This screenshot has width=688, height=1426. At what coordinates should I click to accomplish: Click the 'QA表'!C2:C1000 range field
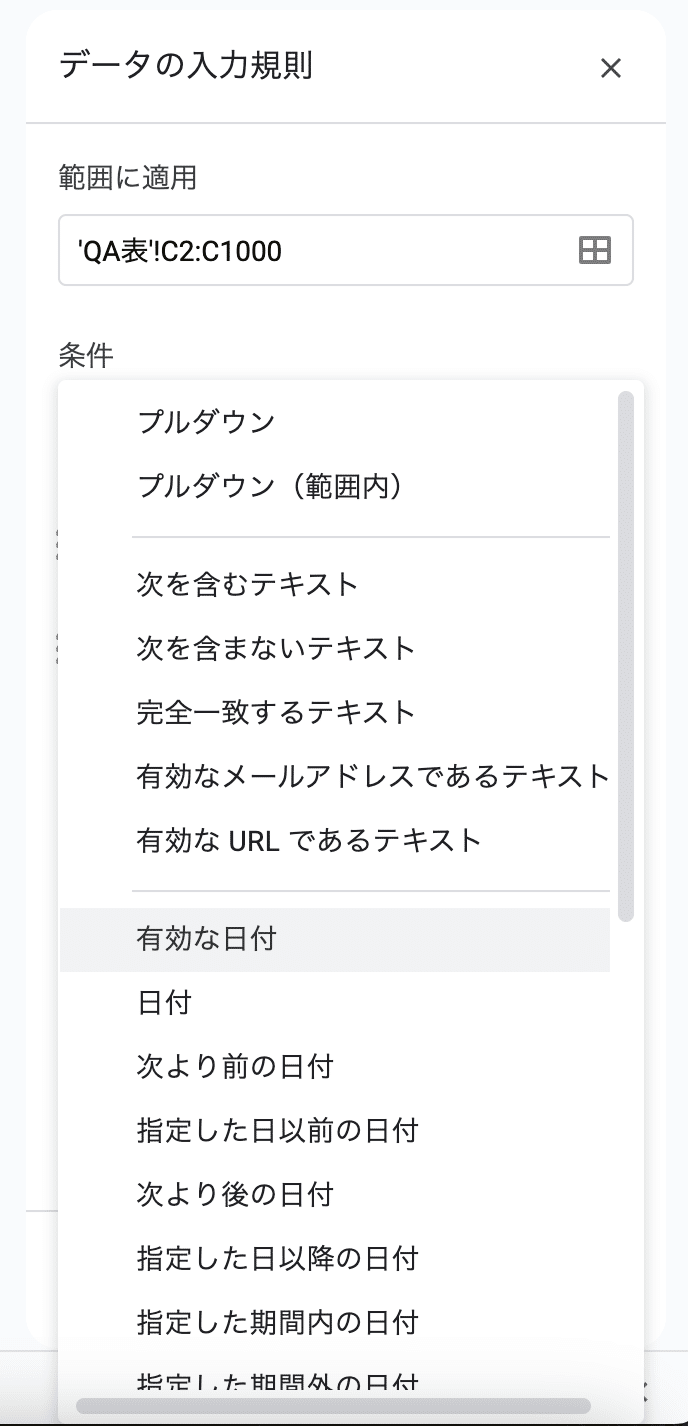pos(346,250)
